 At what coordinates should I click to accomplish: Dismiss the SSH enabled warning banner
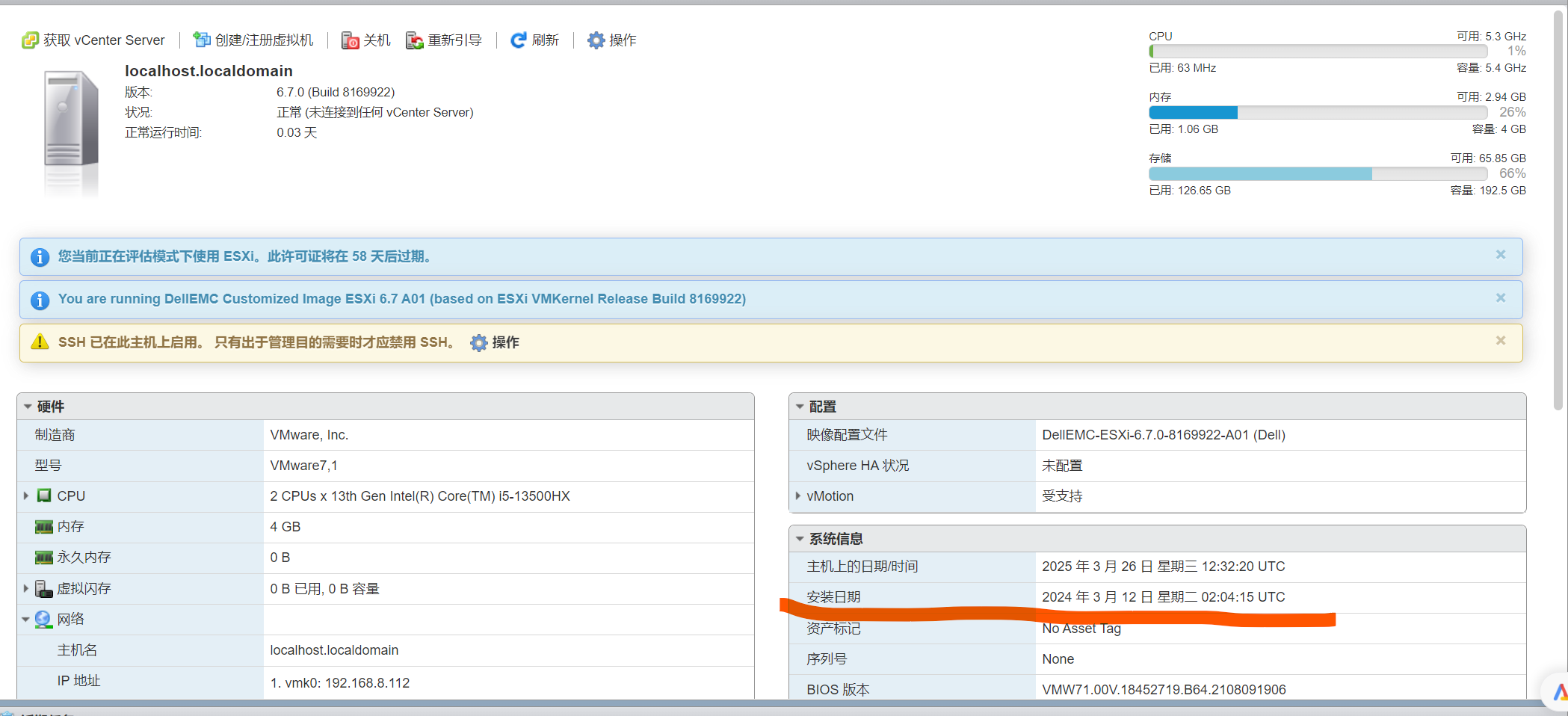1501,341
